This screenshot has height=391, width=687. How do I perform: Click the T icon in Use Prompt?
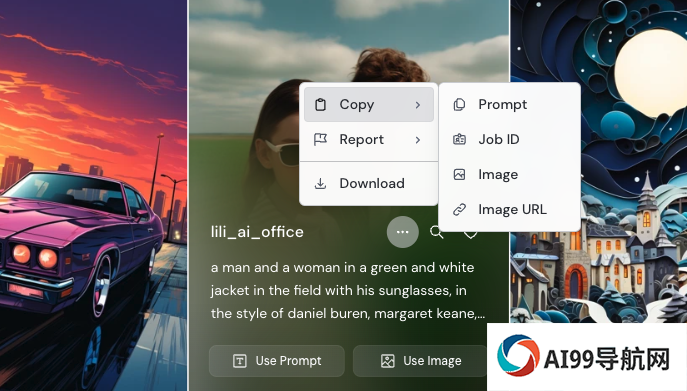pyautogui.click(x=240, y=361)
